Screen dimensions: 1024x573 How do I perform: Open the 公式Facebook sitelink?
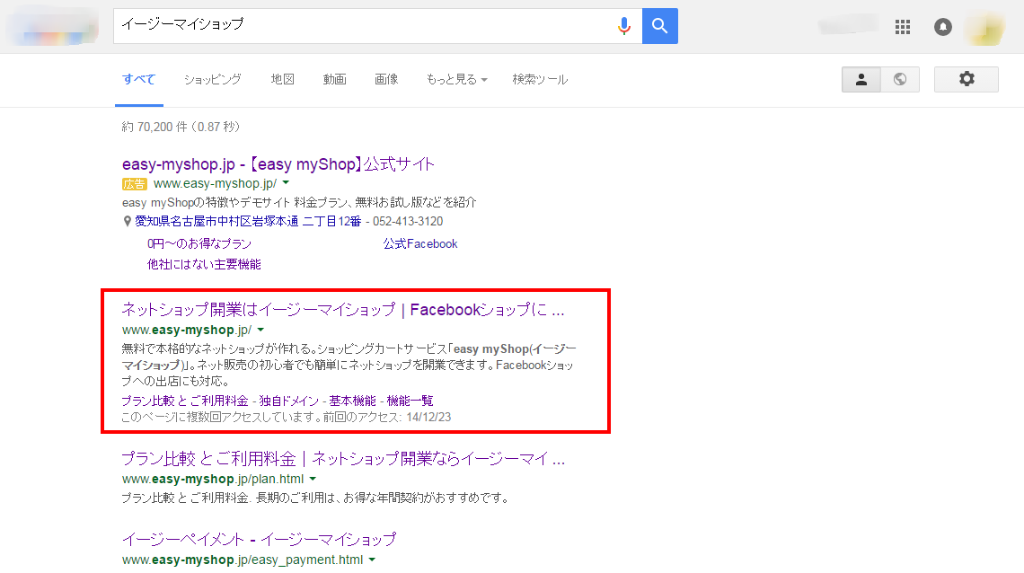420,244
